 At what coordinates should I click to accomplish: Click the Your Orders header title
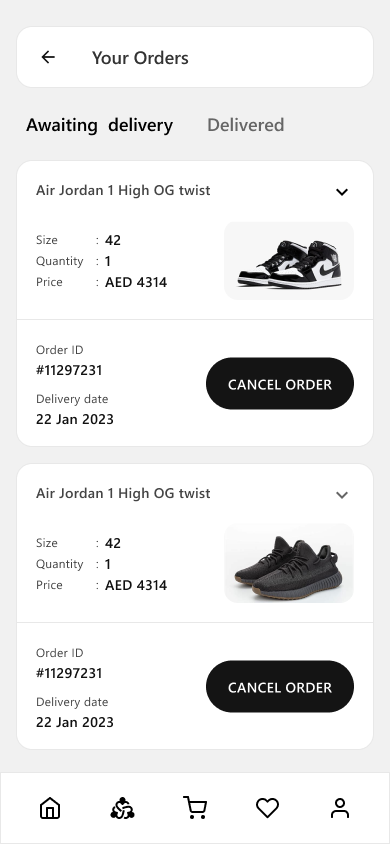[x=140, y=58]
